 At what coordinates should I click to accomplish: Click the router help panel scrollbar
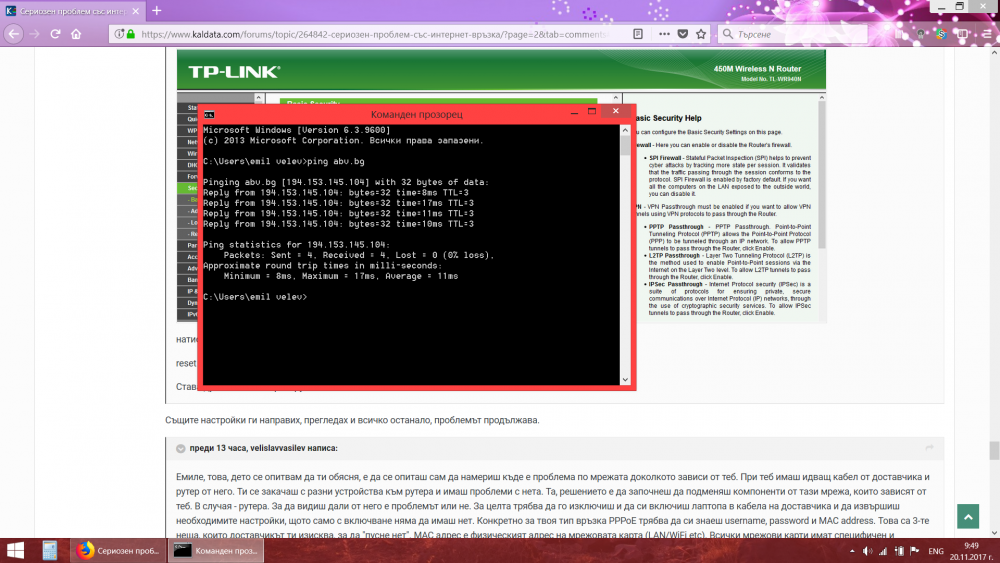[x=822, y=175]
